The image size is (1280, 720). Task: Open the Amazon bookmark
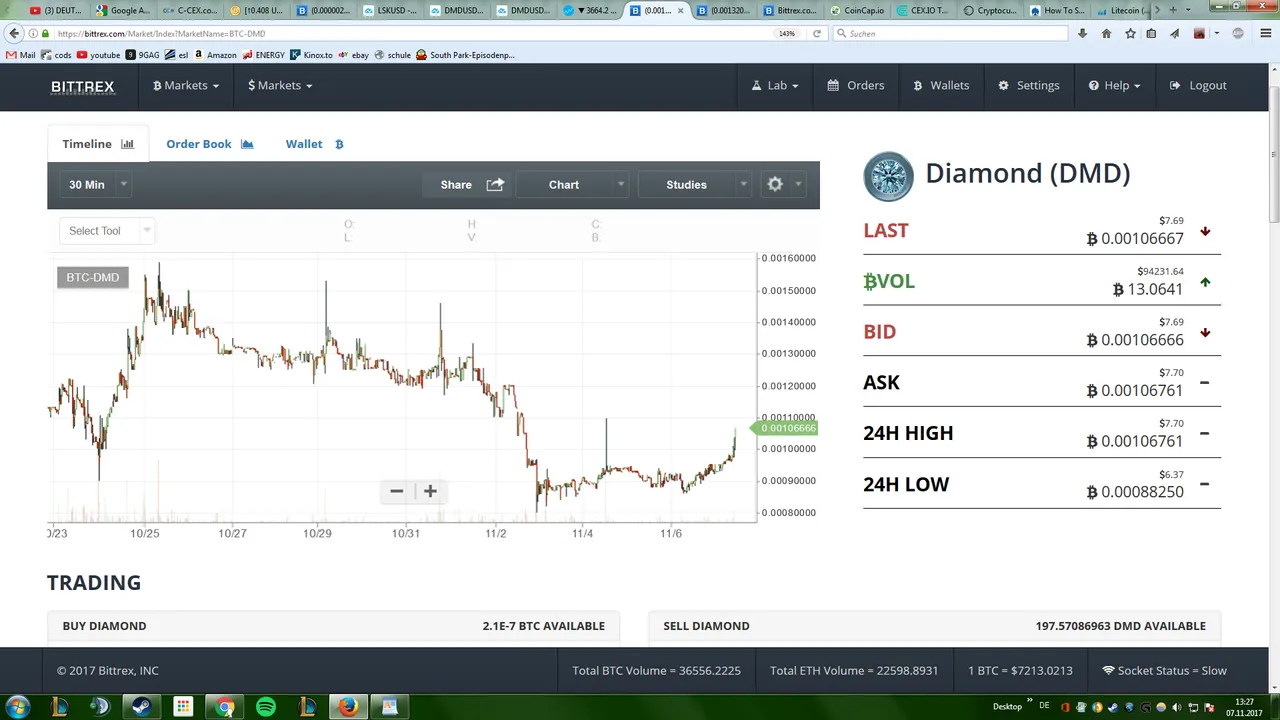click(215, 55)
